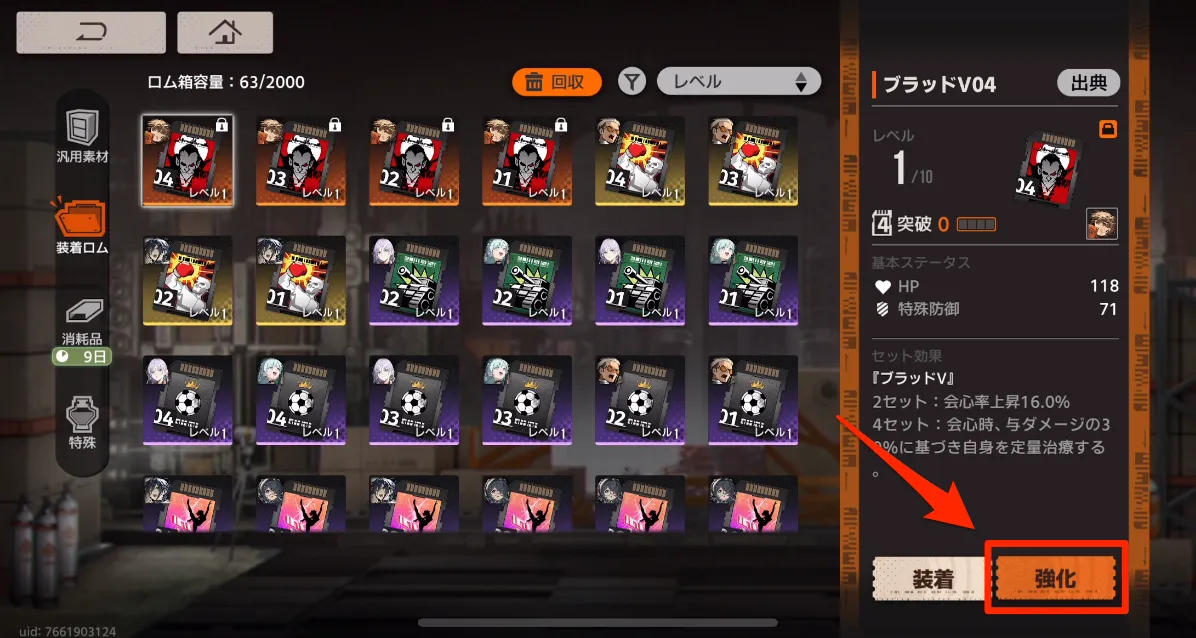
Task: Select first soccer ball ROM 04 thumbnail
Action: (188, 400)
